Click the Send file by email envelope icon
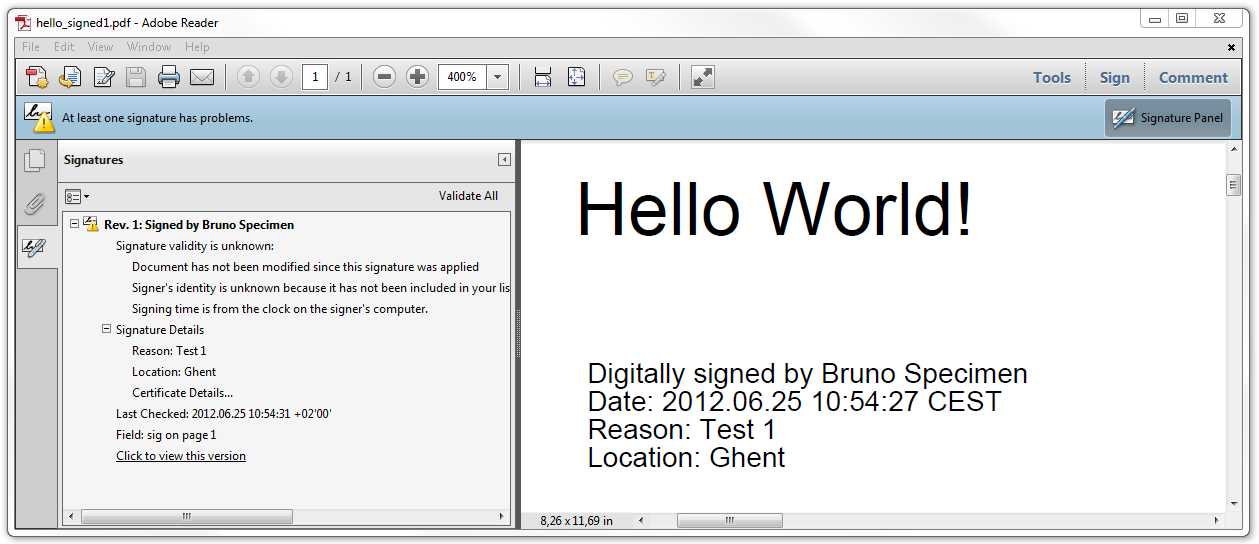 click(x=202, y=77)
